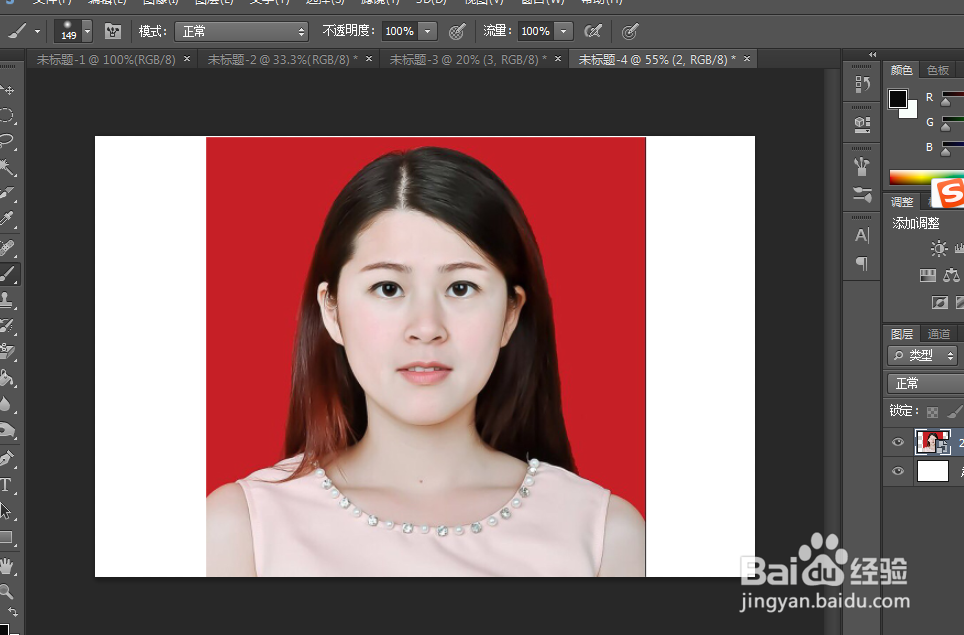Select the Pen tool
Image resolution: width=964 pixels, height=635 pixels.
click(x=7, y=458)
